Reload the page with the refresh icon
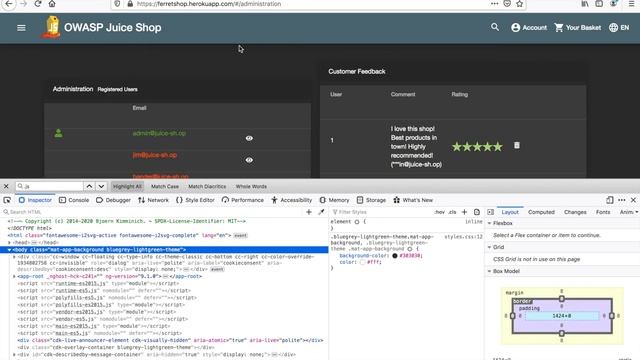Viewport: 640px width, 360px height. click(38, 4)
